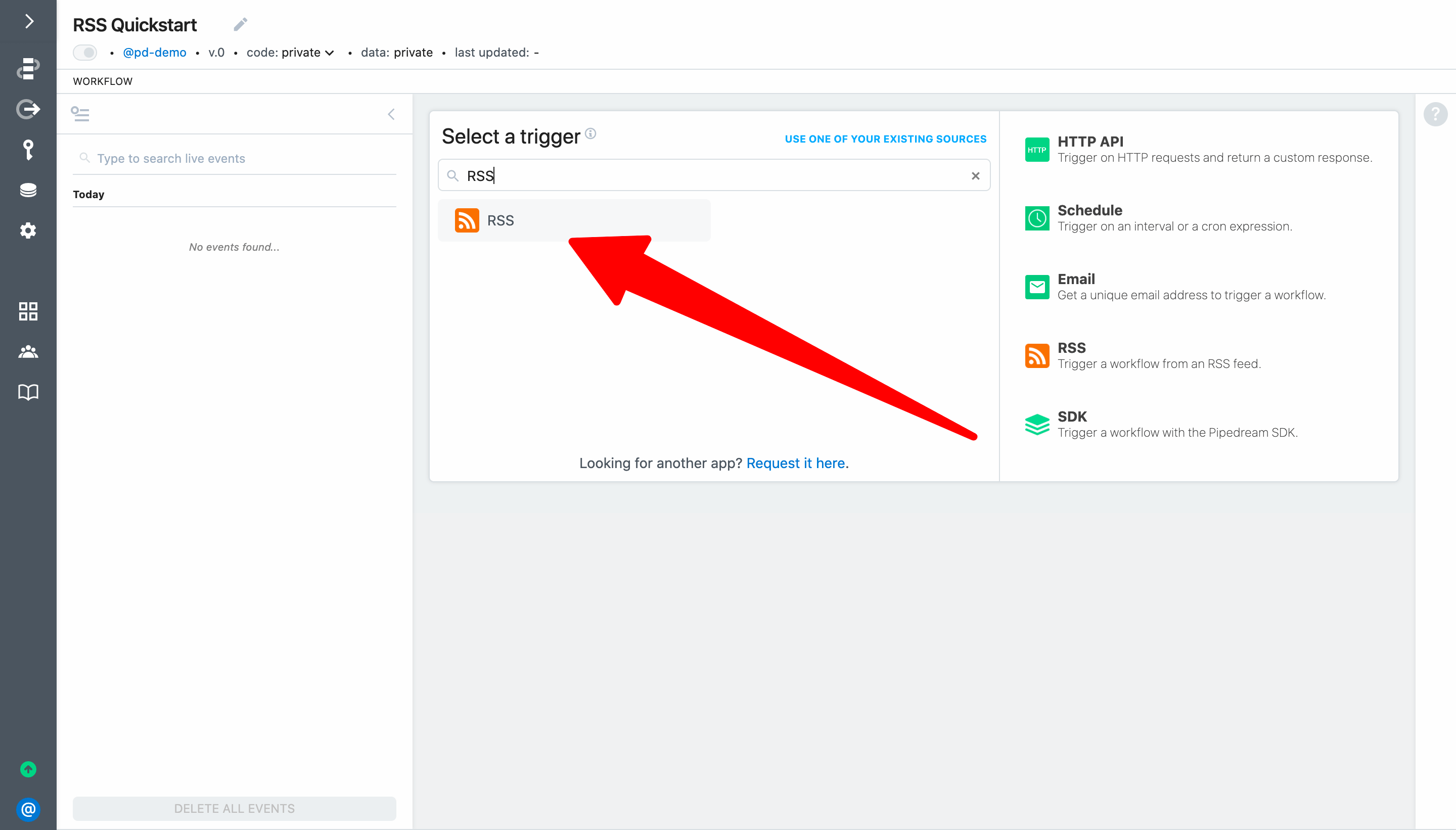Click the Request it here link

click(796, 463)
